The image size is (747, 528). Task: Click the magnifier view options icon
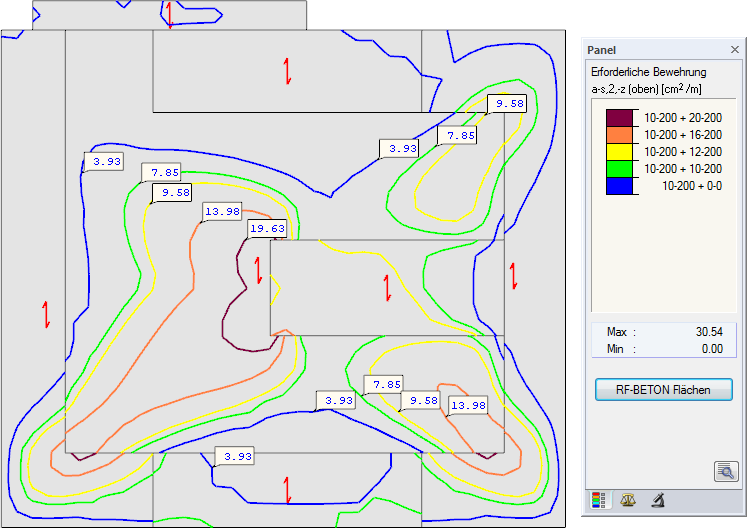tap(726, 471)
